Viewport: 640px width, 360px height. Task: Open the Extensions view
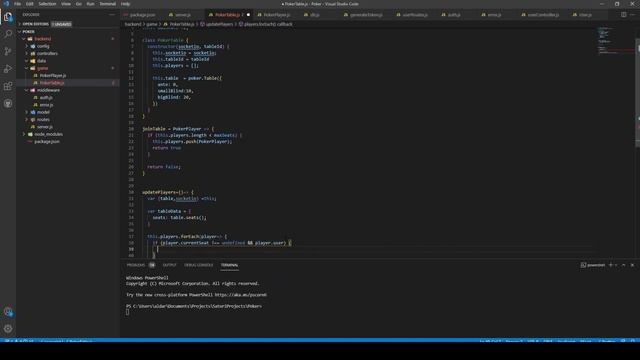click(x=8, y=87)
